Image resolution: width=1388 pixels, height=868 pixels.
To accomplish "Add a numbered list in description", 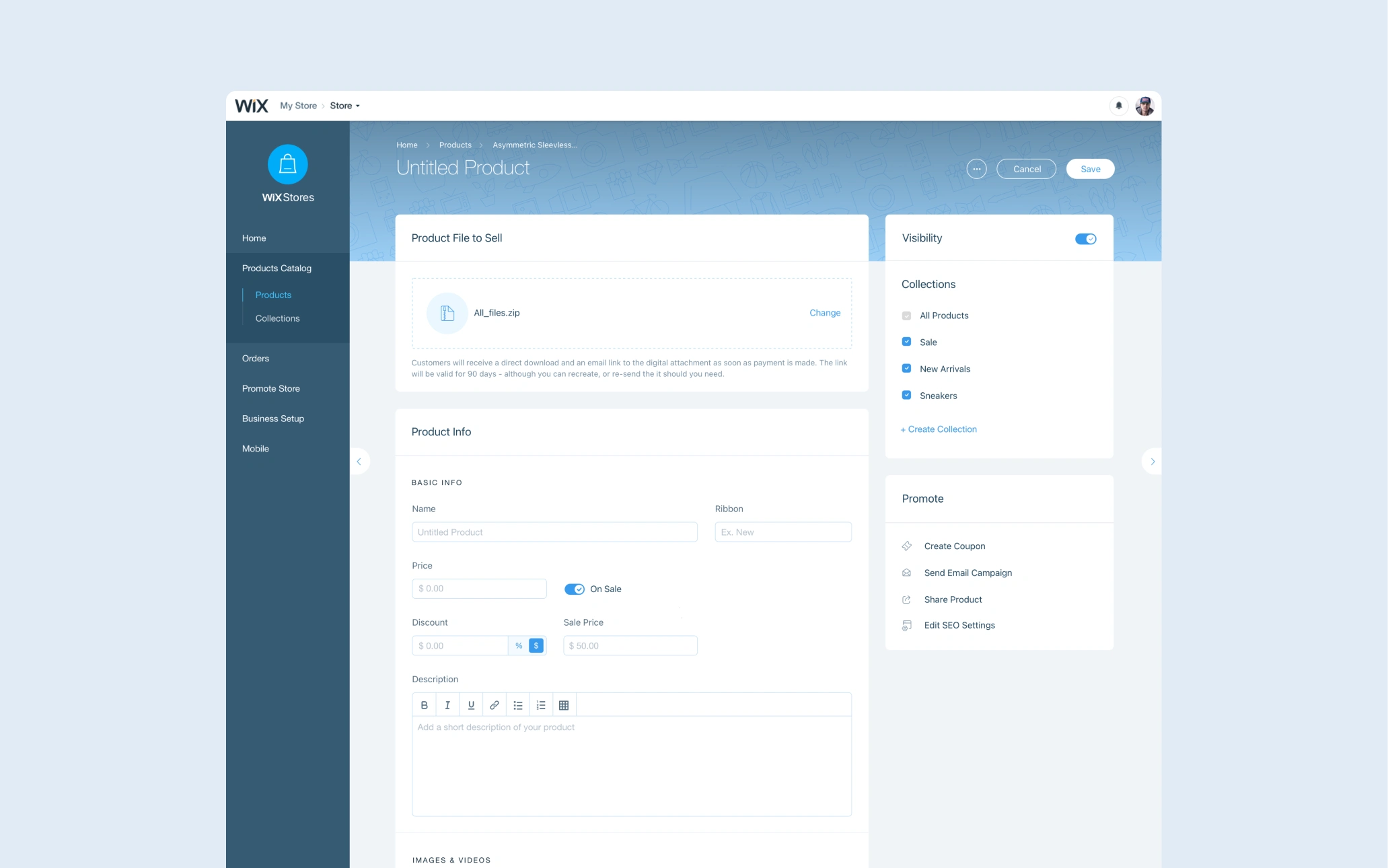I will (541, 705).
